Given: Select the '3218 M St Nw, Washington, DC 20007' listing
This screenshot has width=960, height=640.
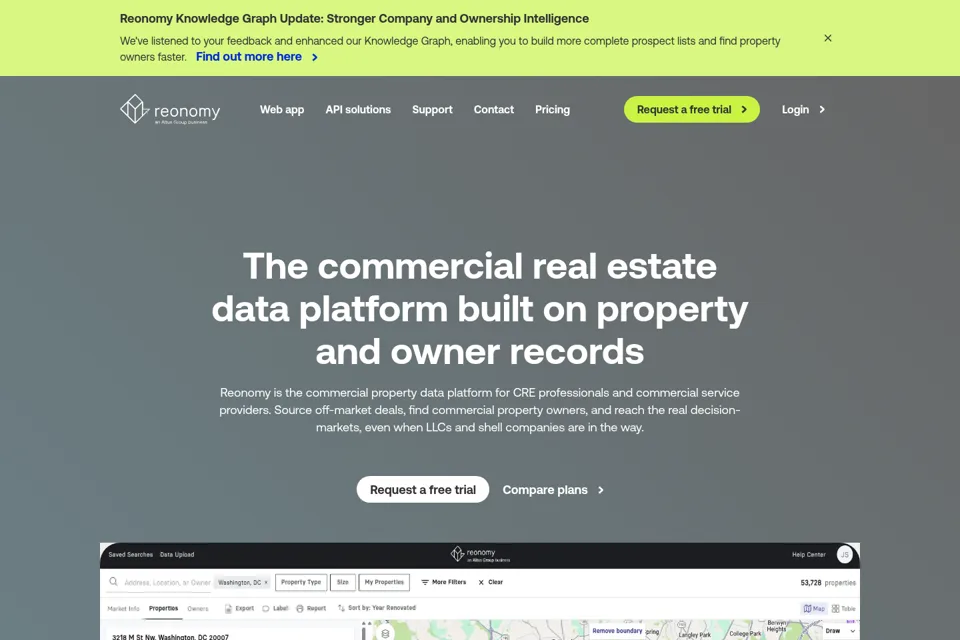Looking at the screenshot, I should coord(170,636).
